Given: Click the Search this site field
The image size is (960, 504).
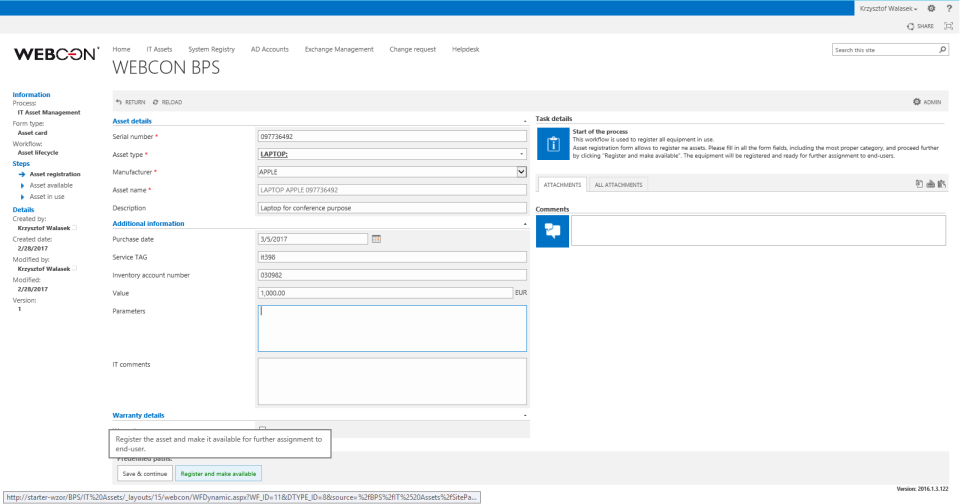Looking at the screenshot, I should point(885,50).
